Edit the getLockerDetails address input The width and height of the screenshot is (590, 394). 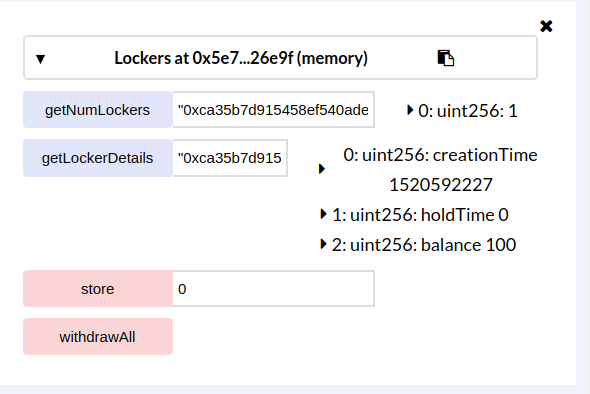230,158
